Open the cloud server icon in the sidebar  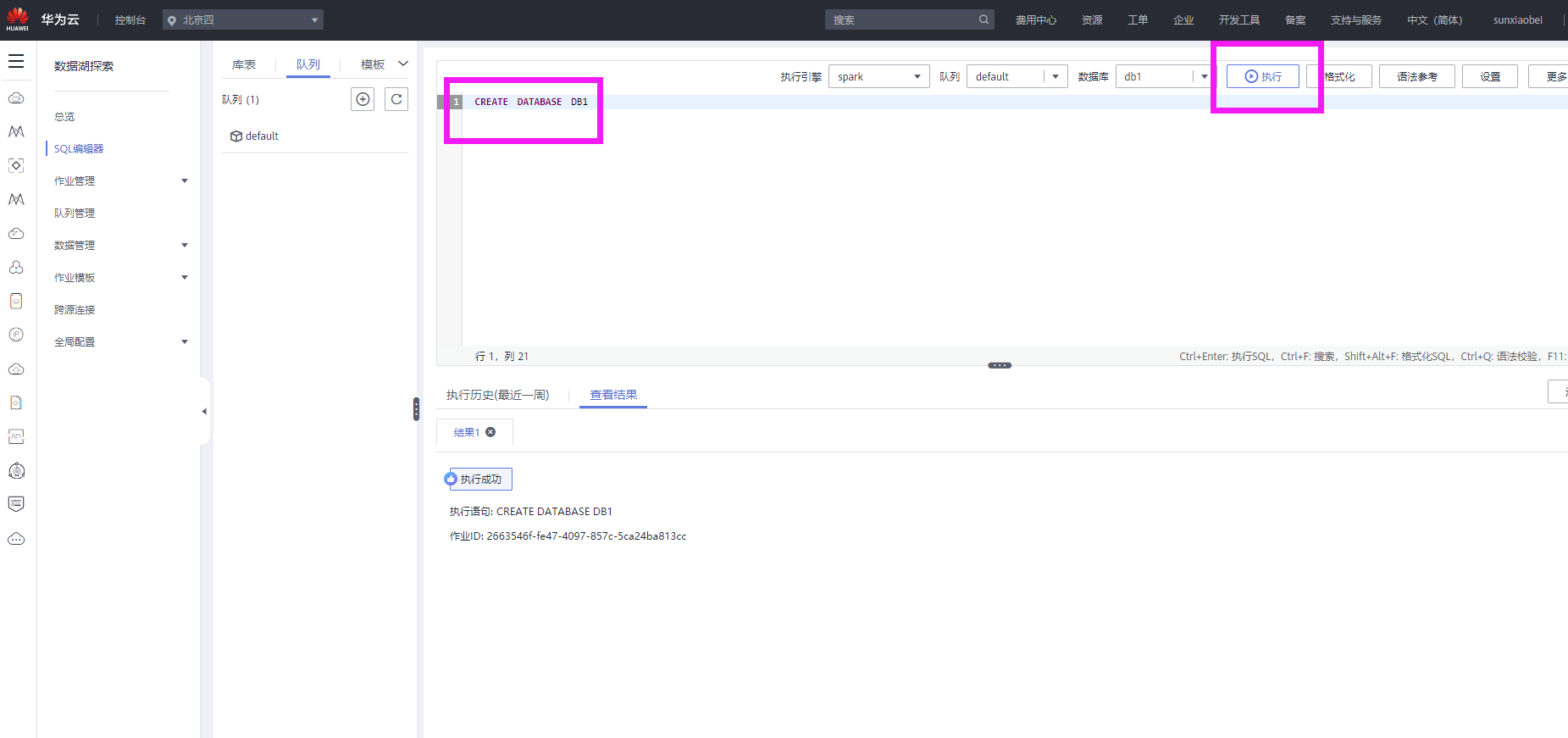[x=16, y=98]
